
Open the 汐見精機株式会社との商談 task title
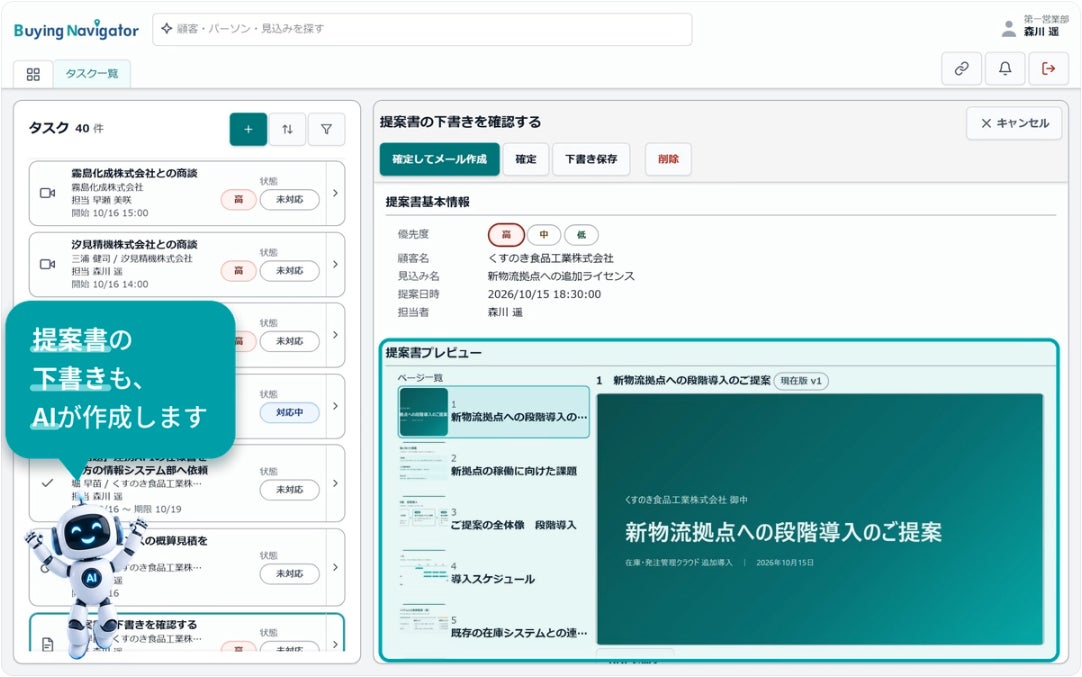(135, 244)
